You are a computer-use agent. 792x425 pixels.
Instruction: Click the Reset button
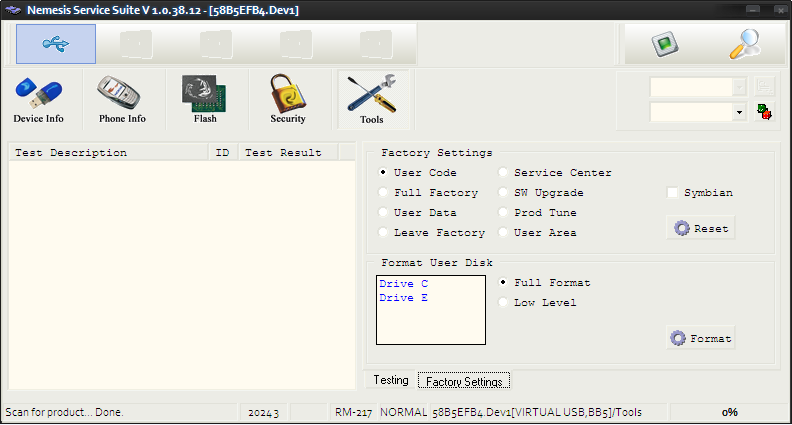[x=701, y=228]
